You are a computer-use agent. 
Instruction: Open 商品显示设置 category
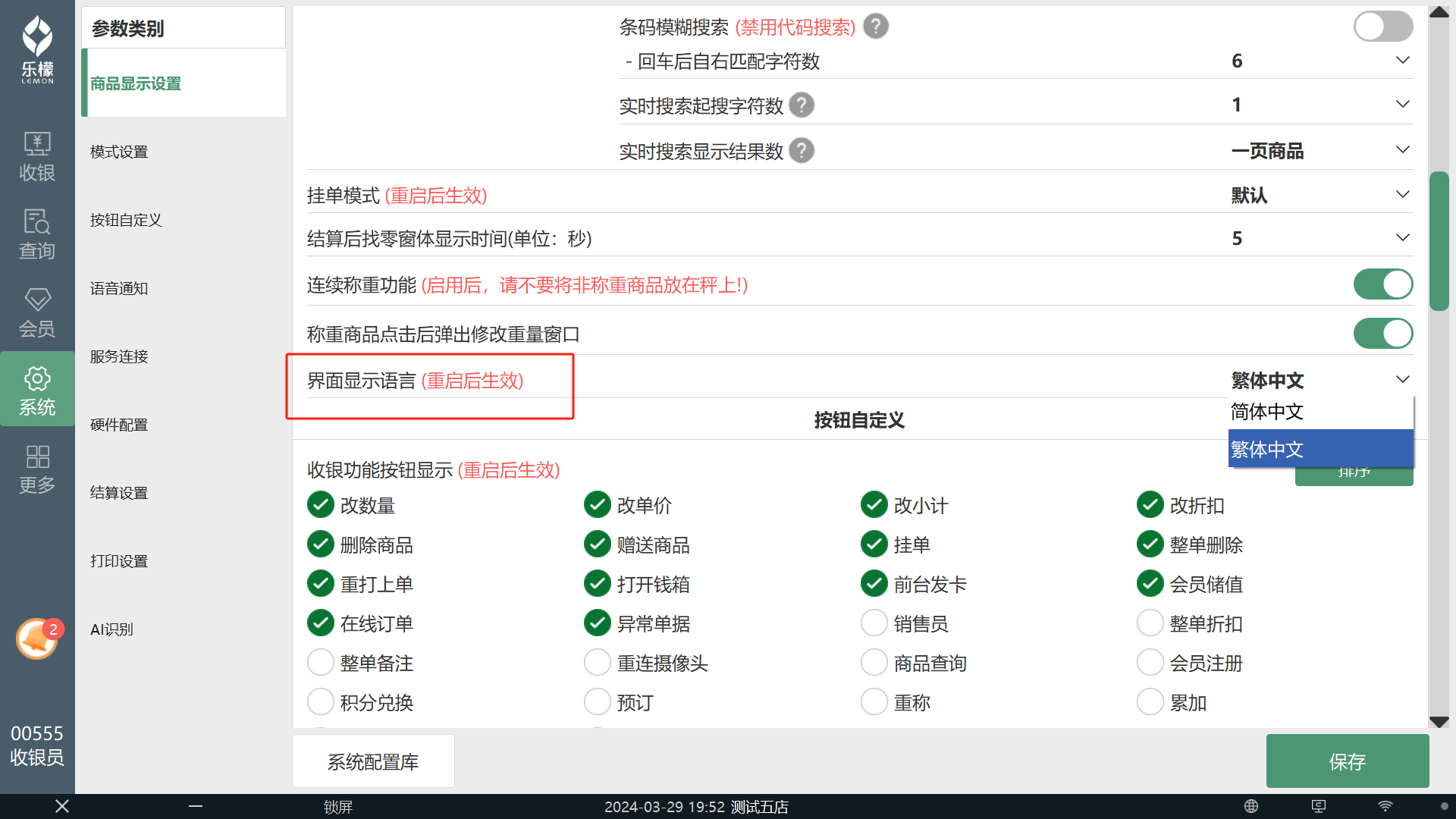tap(184, 83)
